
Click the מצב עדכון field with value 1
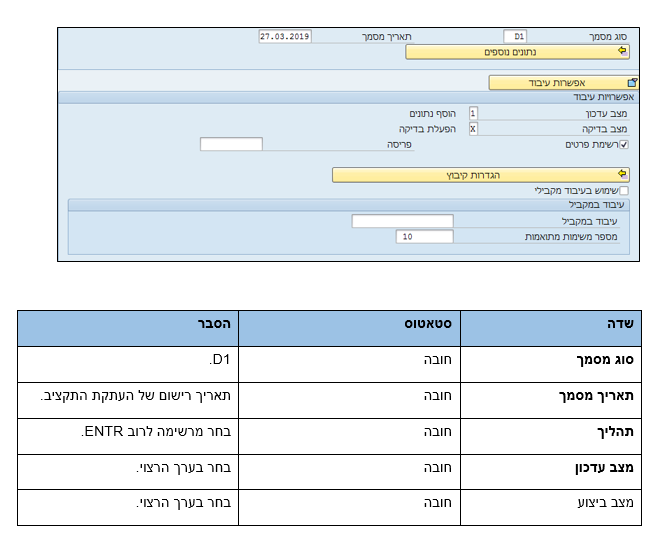pyautogui.click(x=473, y=114)
